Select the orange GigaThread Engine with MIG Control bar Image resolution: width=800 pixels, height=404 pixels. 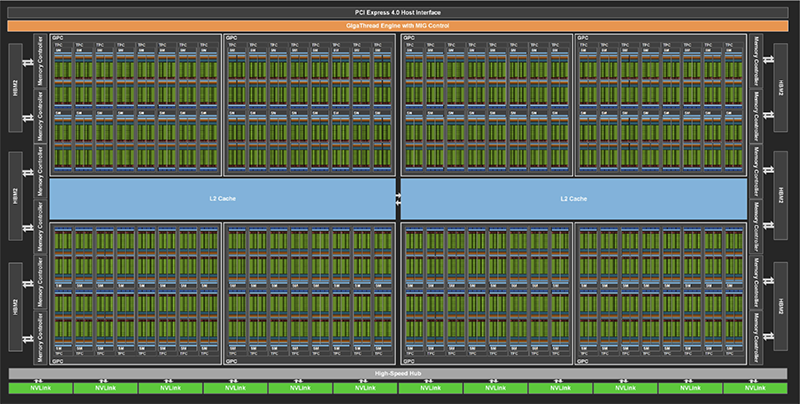pyautogui.click(x=400, y=25)
